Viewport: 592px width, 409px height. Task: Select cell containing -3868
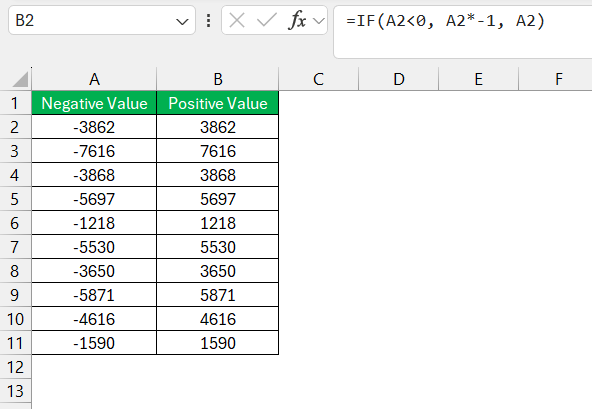click(x=94, y=175)
